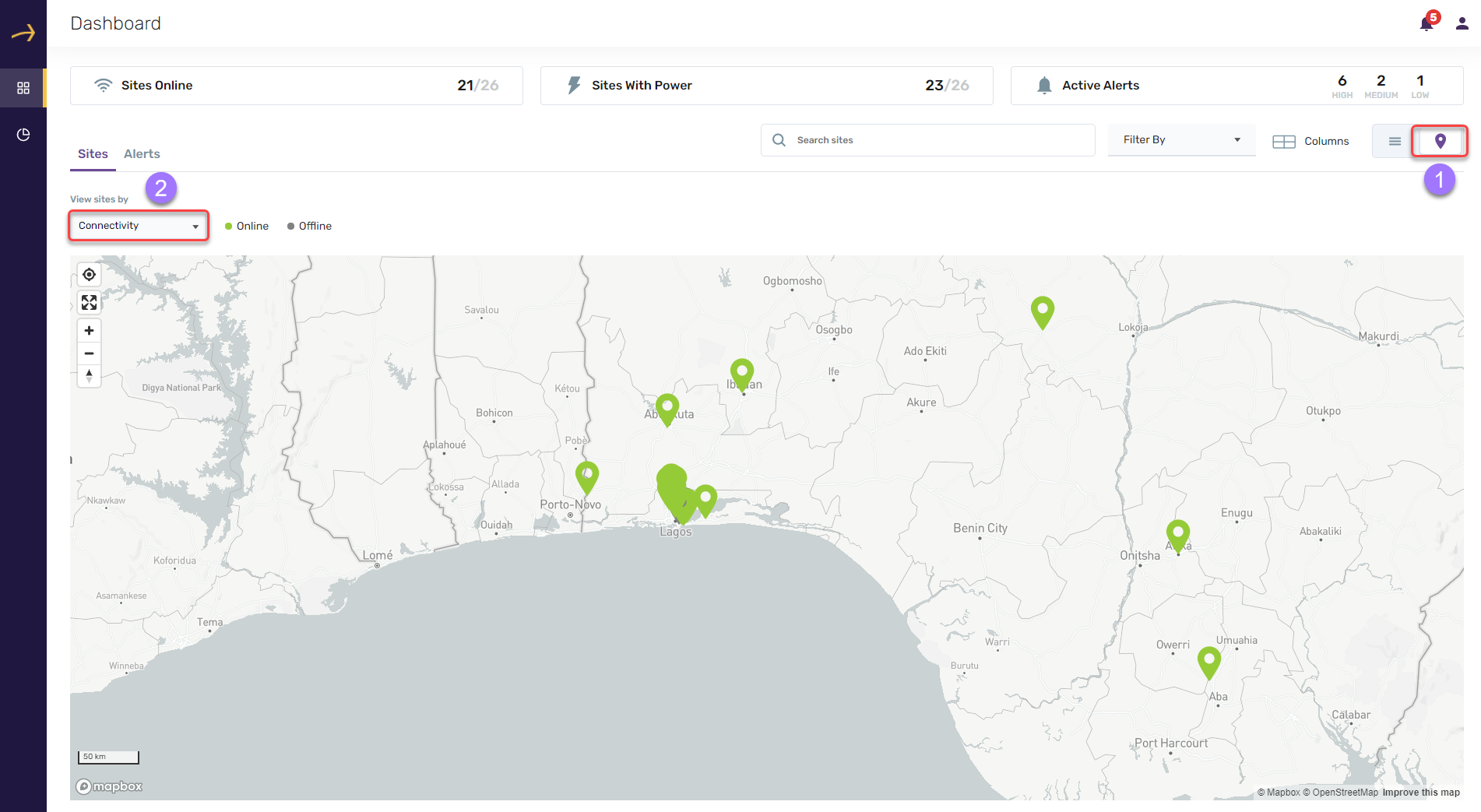Select the small pin east of Lagos

pos(705,500)
